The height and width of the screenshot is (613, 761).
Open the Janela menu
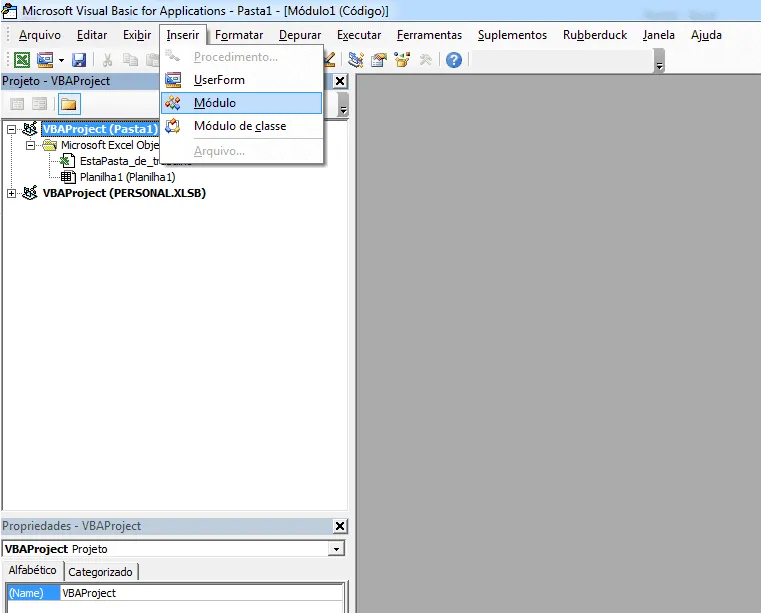659,35
